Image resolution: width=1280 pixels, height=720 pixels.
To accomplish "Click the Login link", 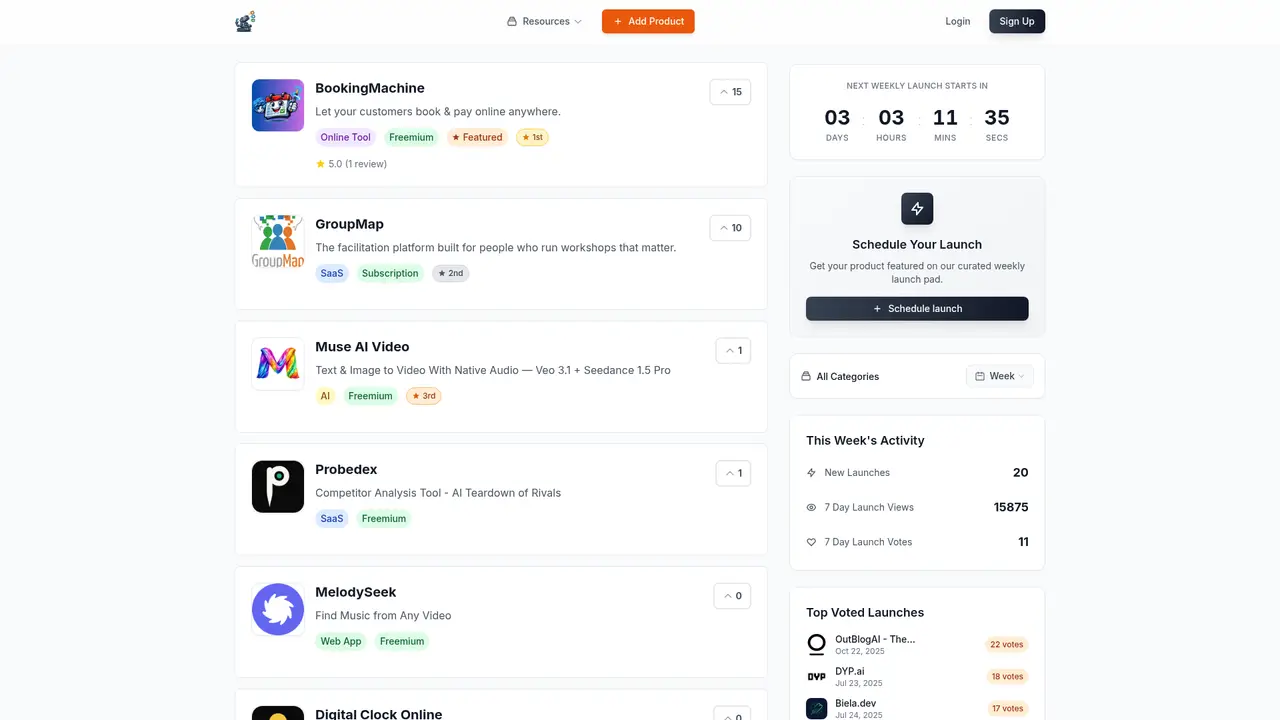I will point(958,21).
